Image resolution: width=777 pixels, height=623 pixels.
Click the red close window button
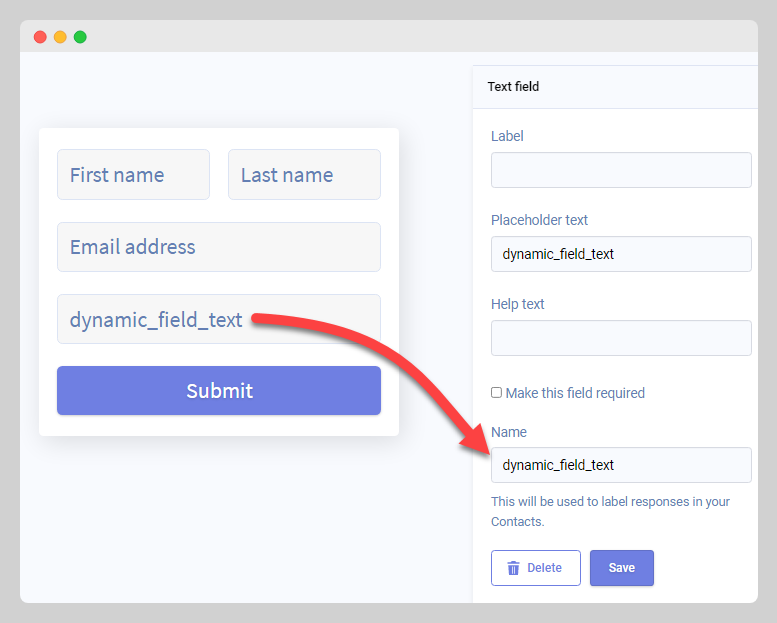[40, 37]
